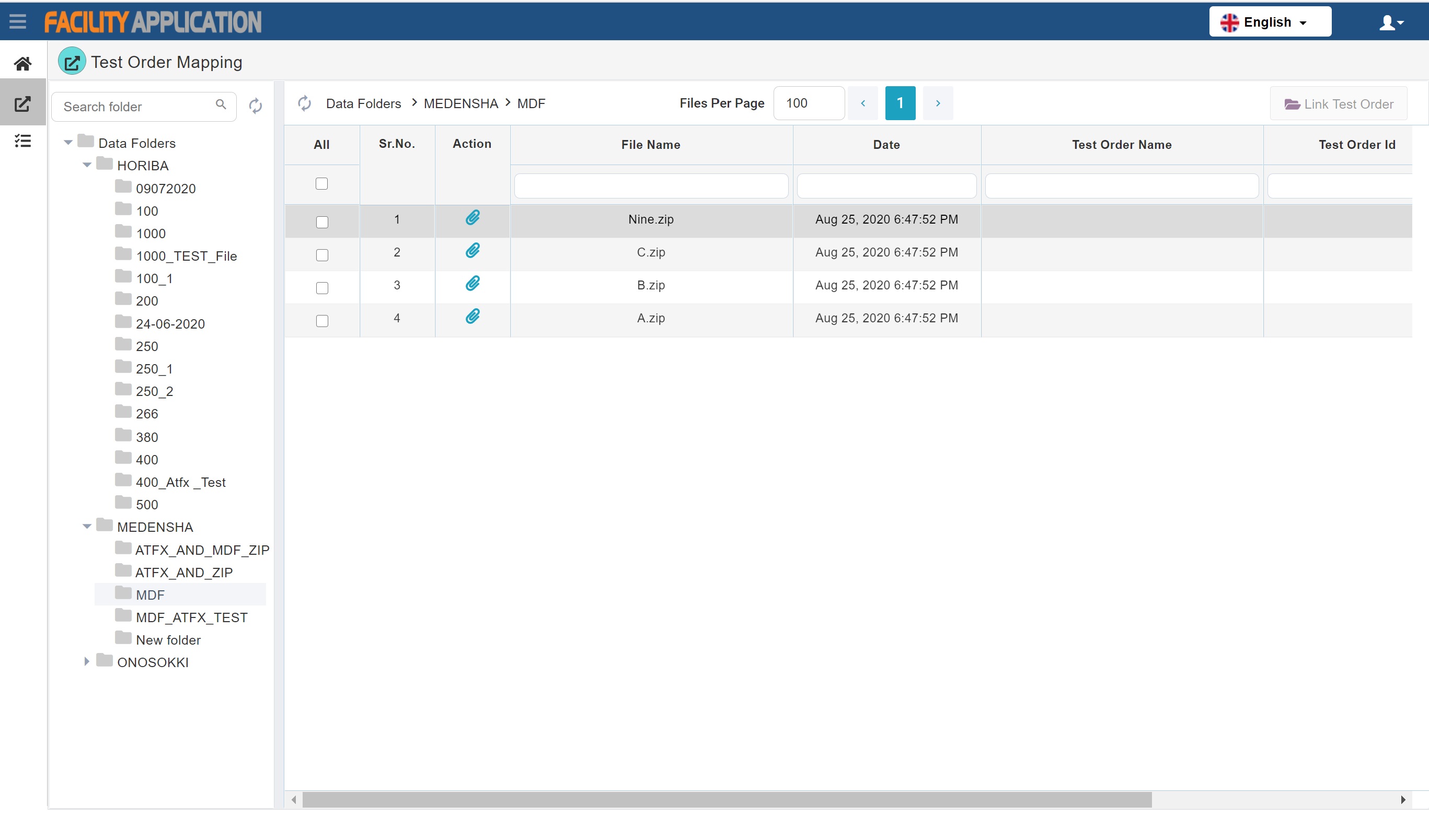
Task: Expand the ONOSOKKI tree node
Action: coord(87,661)
